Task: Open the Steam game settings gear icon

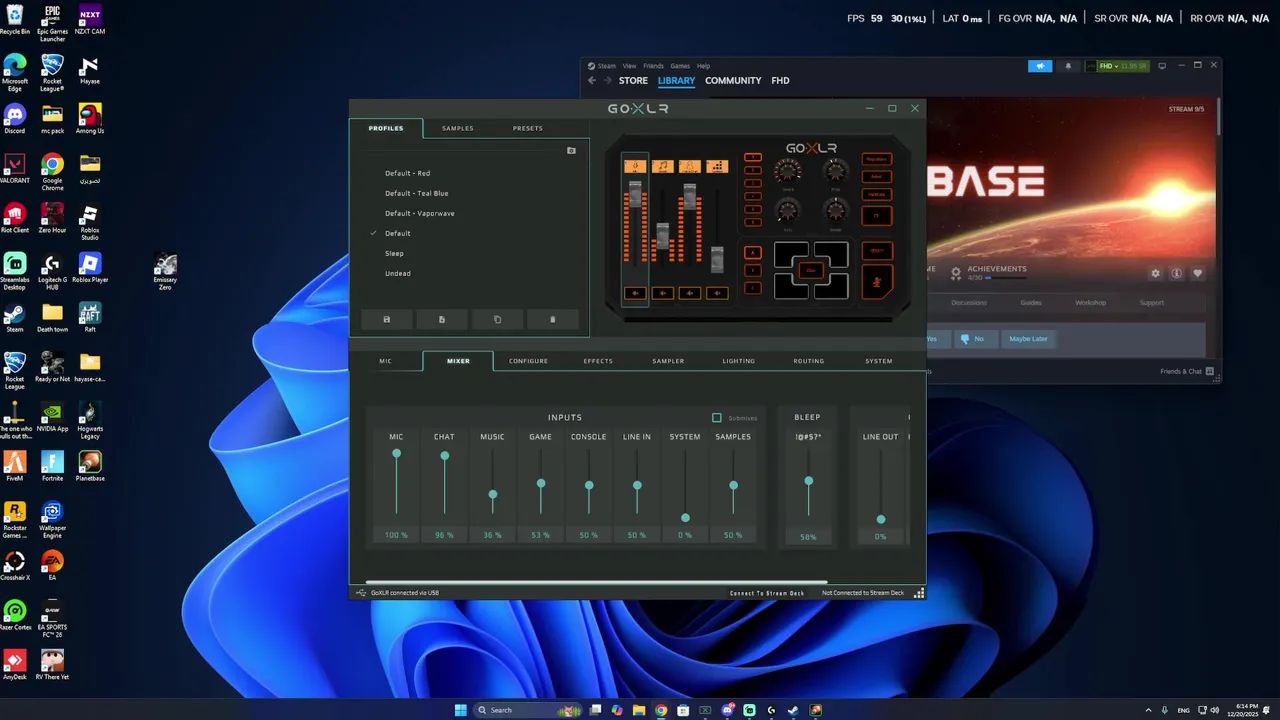Action: 1156,273
